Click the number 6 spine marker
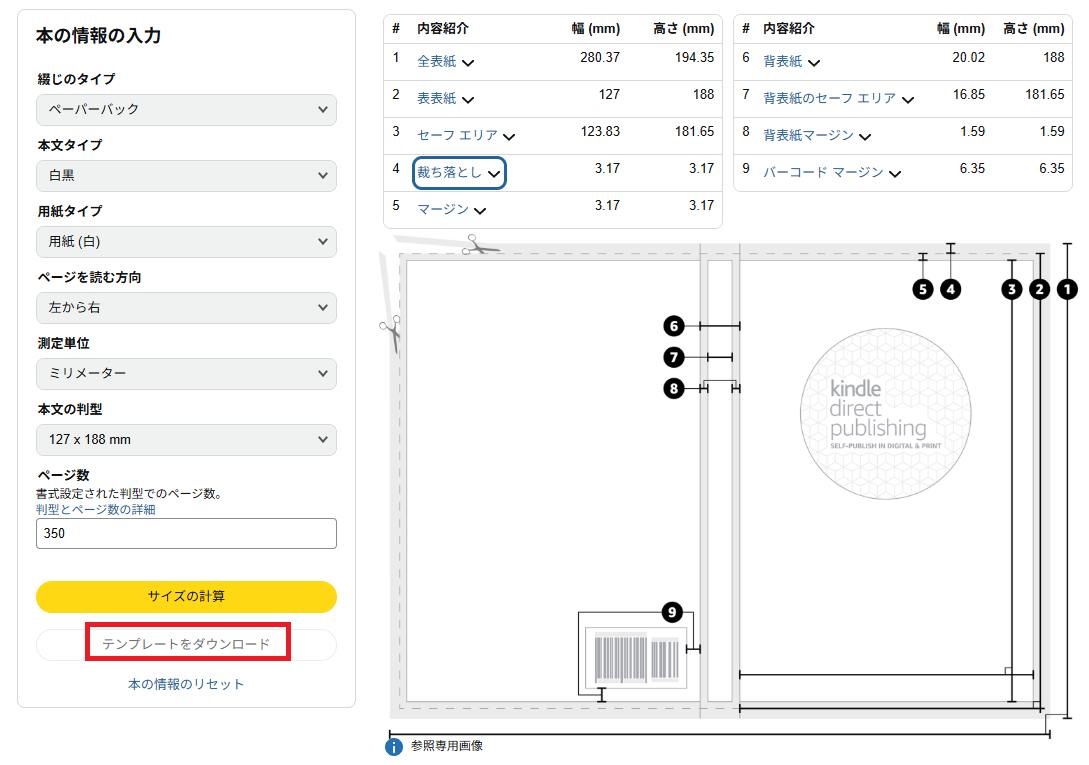This screenshot has width=1089, height=765. click(674, 326)
